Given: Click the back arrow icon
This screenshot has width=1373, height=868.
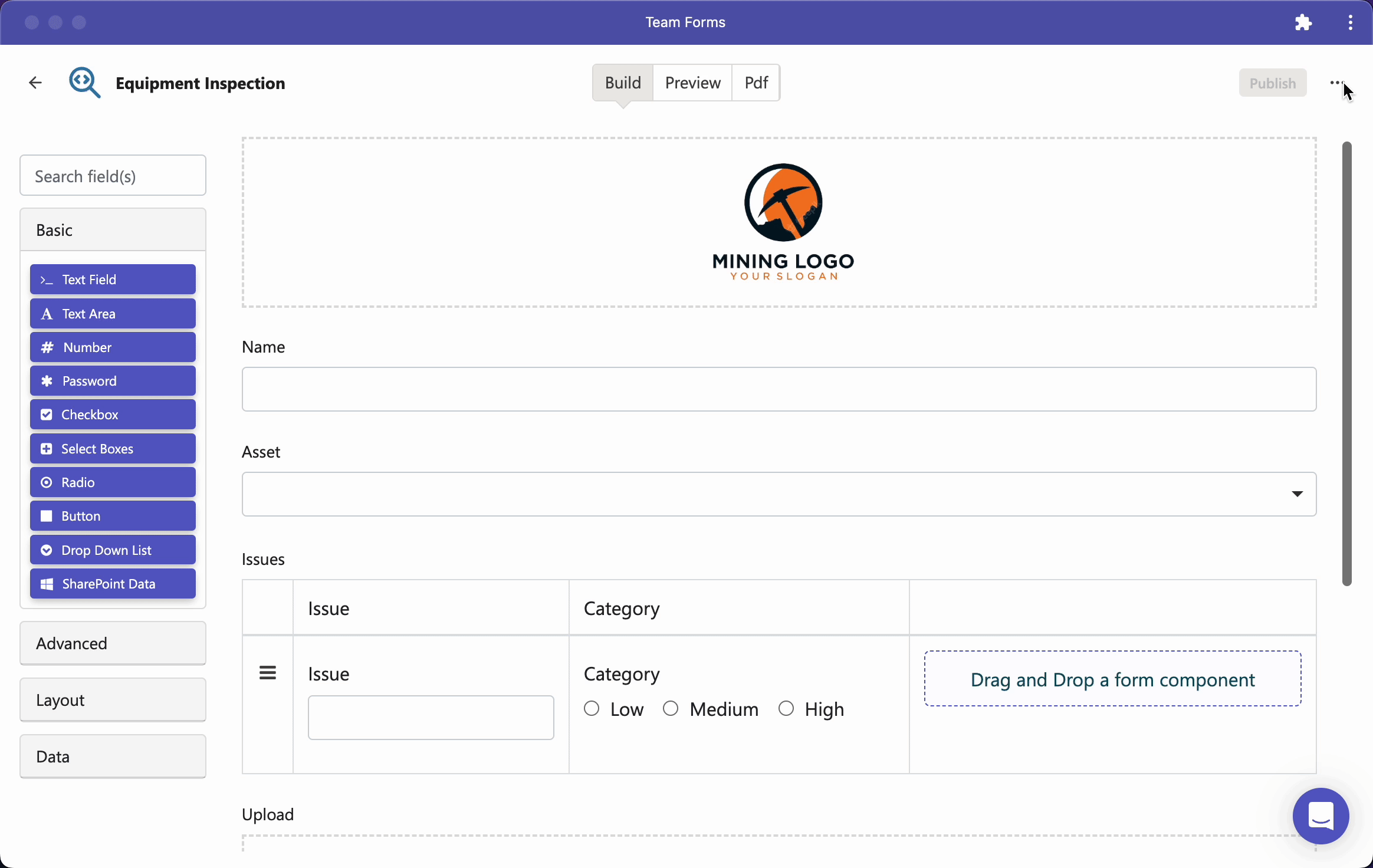Looking at the screenshot, I should pos(35,83).
